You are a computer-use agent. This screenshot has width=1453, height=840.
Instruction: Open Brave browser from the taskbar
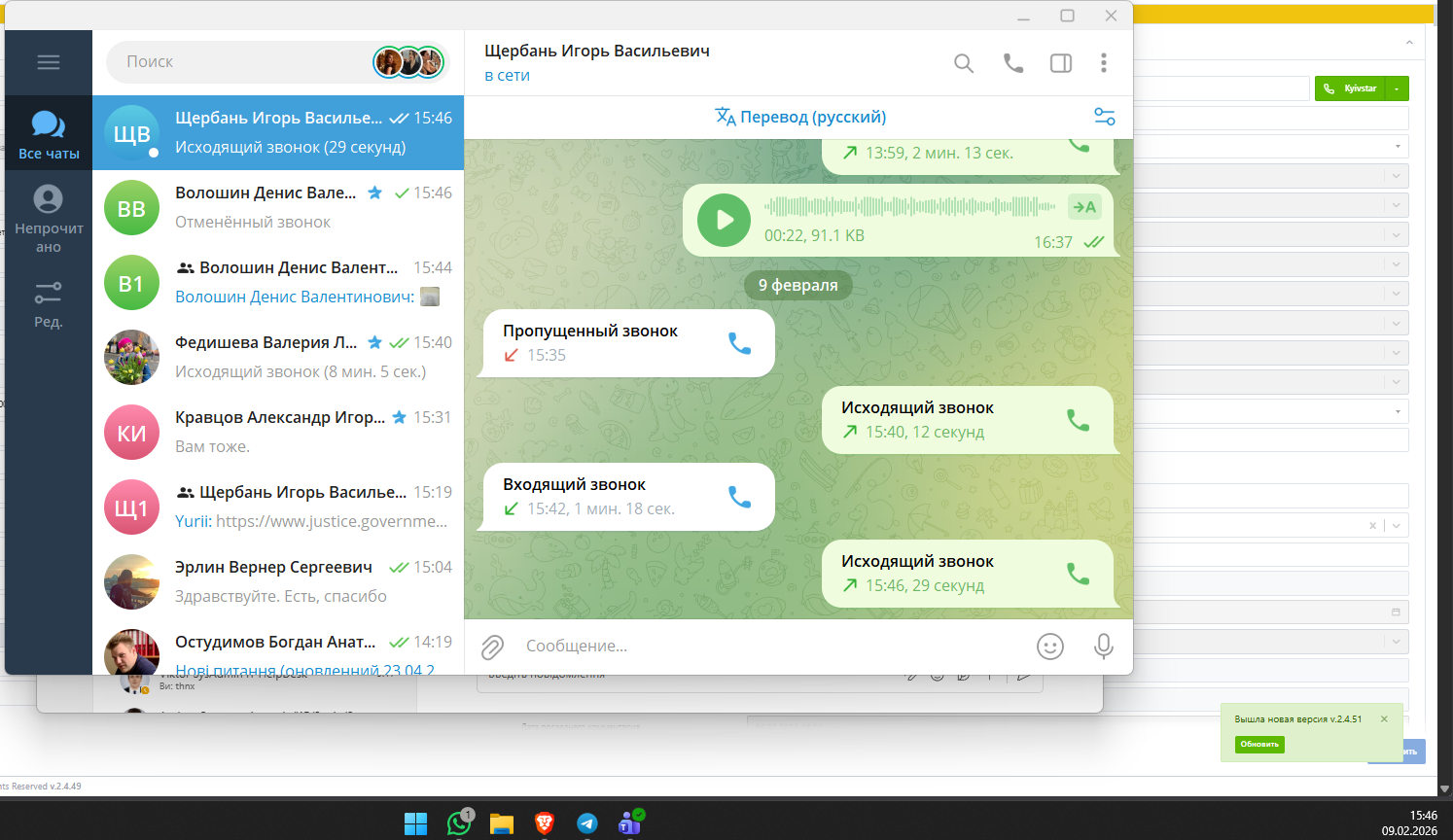point(545,823)
